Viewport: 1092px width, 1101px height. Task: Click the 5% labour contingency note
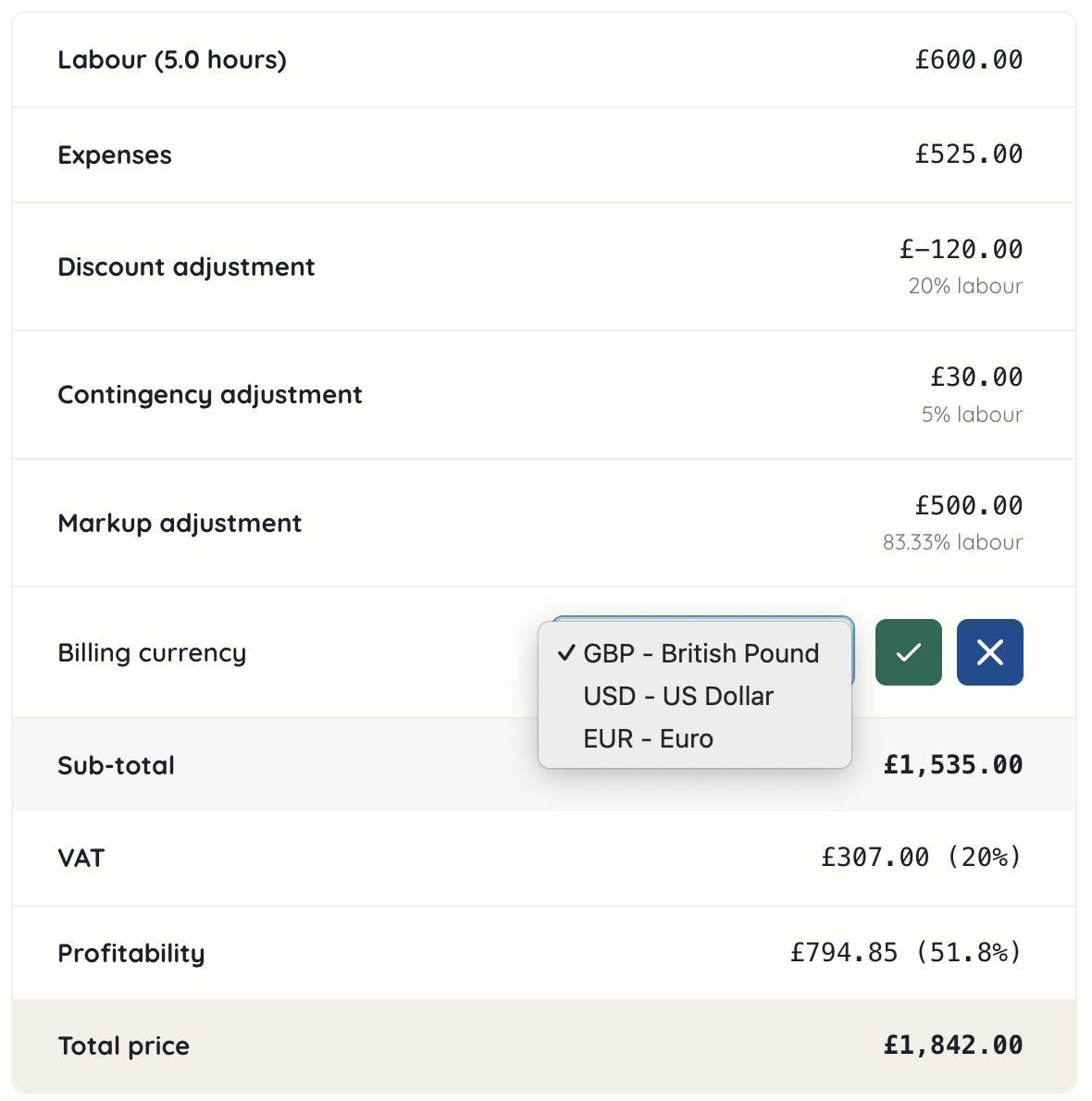pyautogui.click(x=973, y=414)
